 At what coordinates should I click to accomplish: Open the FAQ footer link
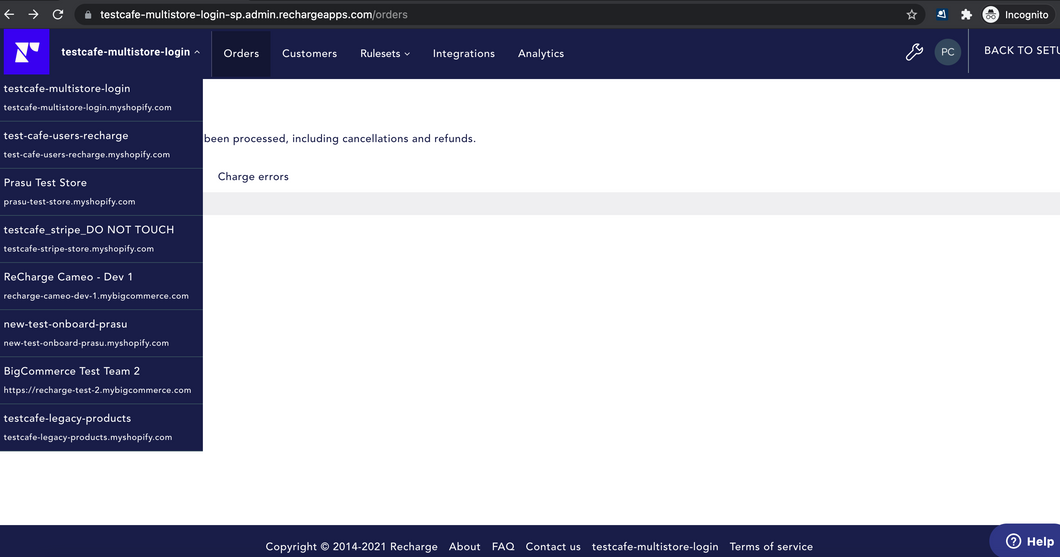503,546
